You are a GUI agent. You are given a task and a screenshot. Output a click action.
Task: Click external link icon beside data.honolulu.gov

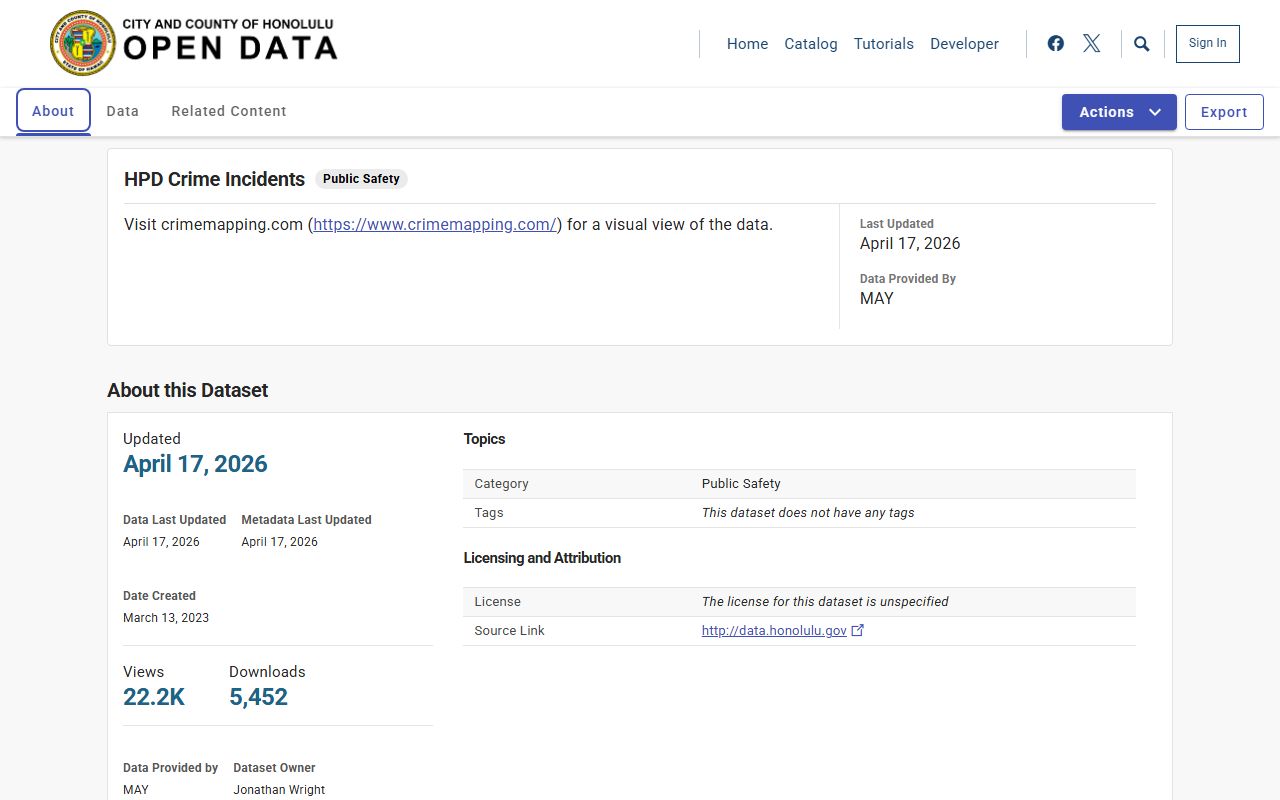857,630
